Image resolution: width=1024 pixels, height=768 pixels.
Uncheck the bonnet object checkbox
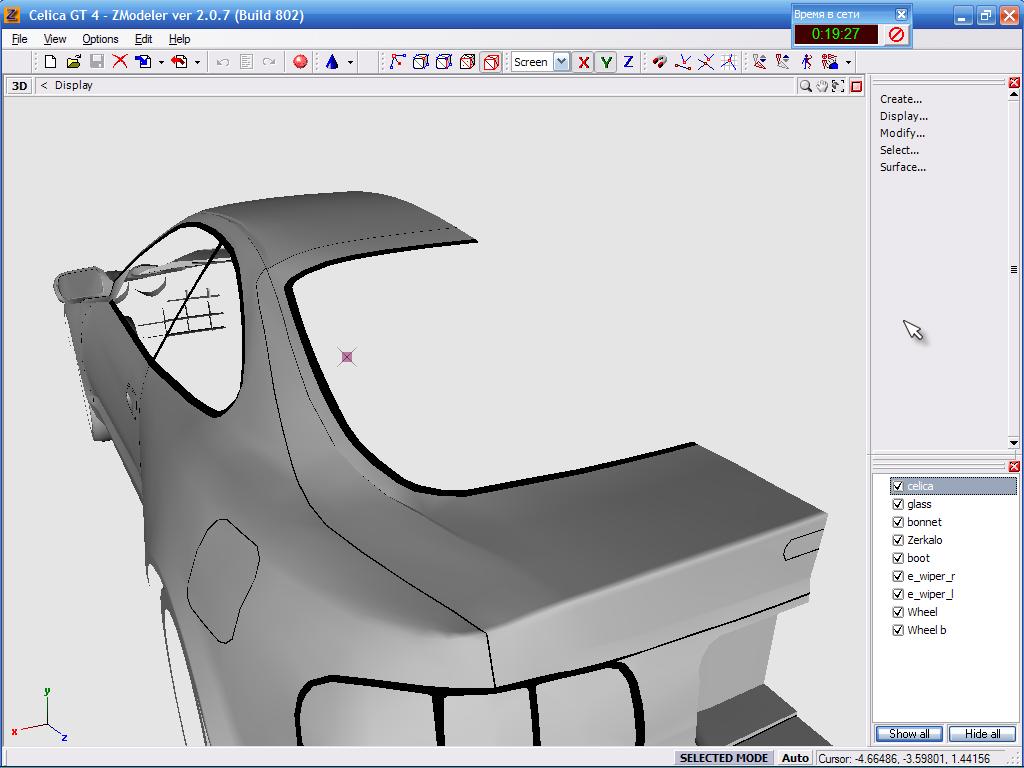click(x=898, y=522)
